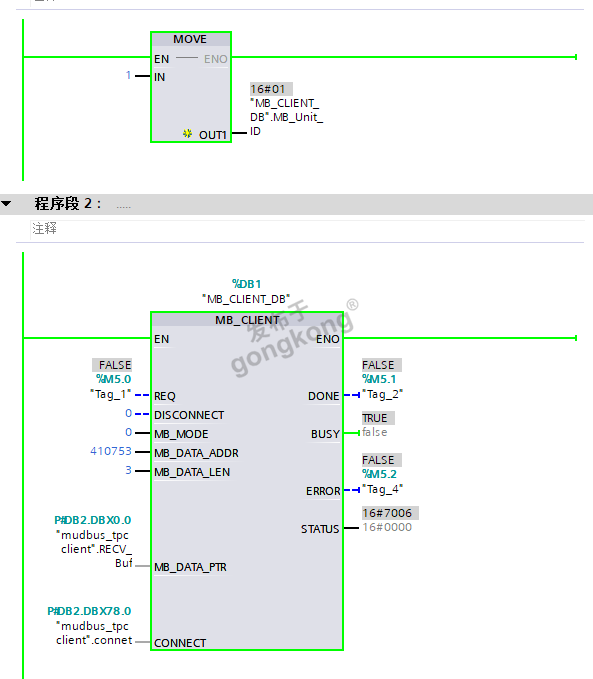Image resolution: width=593 pixels, height=679 pixels.
Task: Click the ERROR pin label
Action: (323, 491)
